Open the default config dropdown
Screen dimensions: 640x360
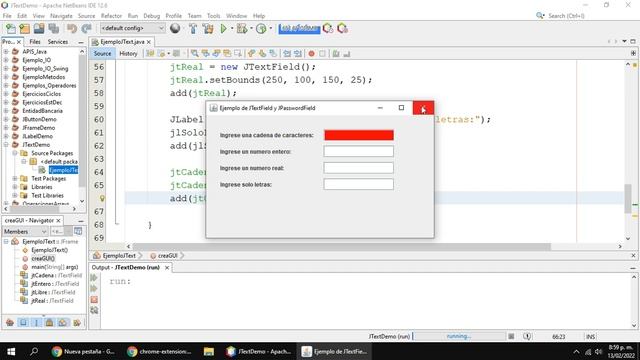click(133, 28)
